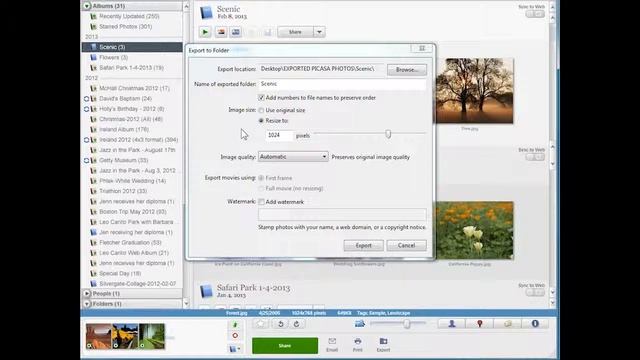Show the Places map pin panel
Viewport: 640px width, 360px height.
[x=480, y=324]
